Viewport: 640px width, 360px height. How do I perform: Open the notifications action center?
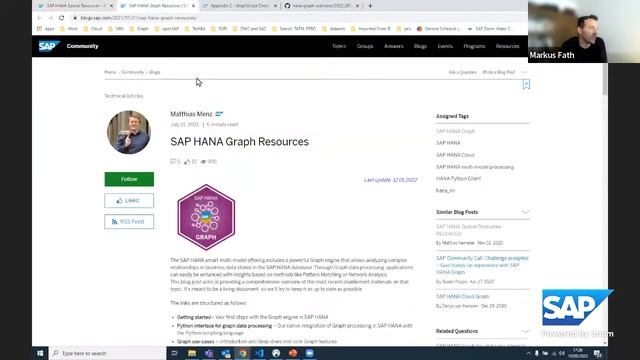(598, 353)
